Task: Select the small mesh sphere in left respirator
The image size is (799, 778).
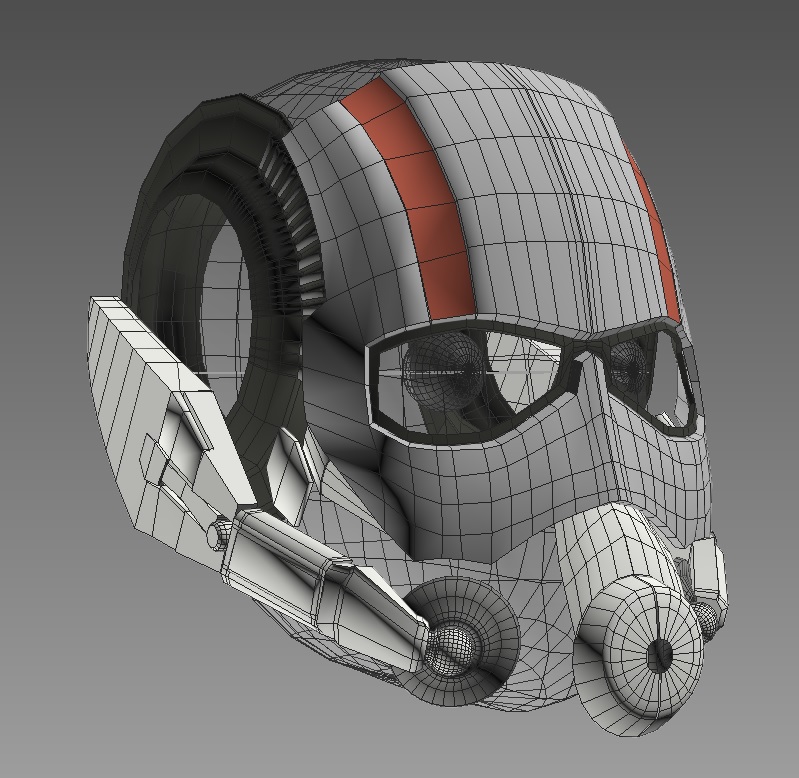Action: click(x=452, y=646)
